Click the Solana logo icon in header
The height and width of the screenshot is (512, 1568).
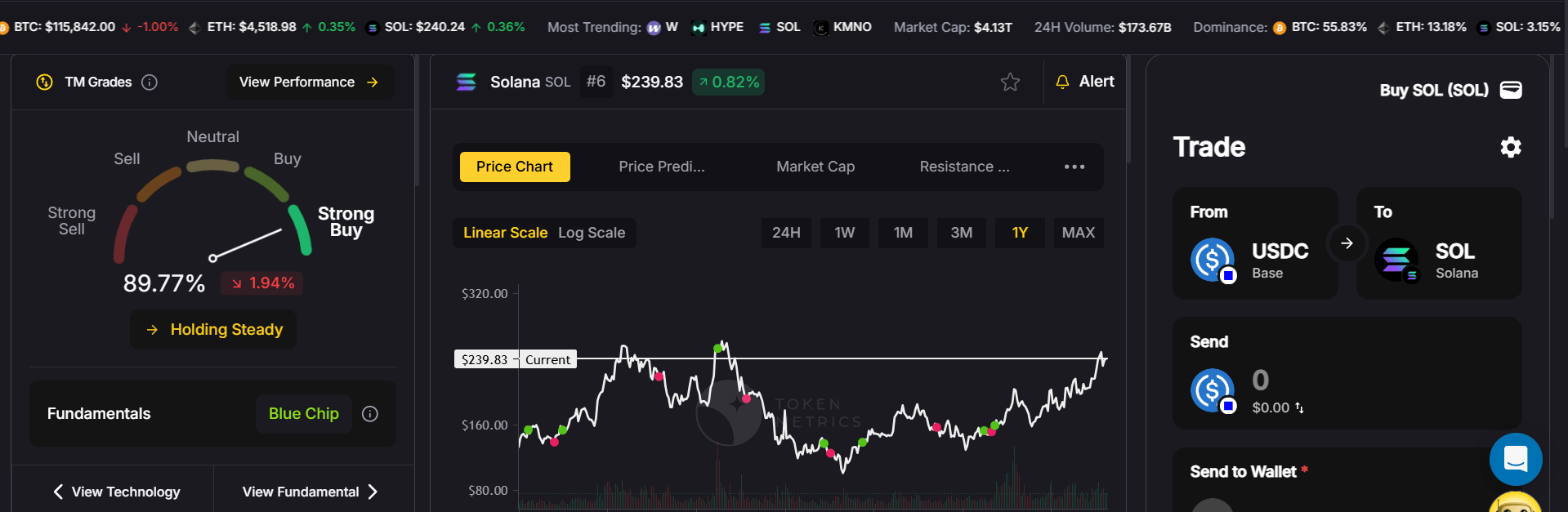pyautogui.click(x=466, y=82)
